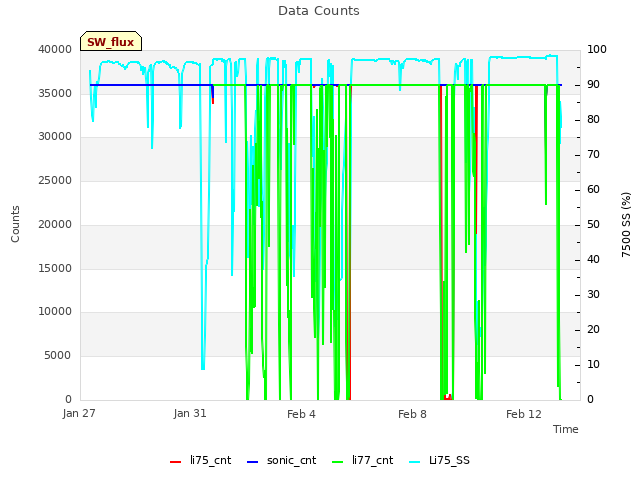Click the 30000 counts tick label
Viewport: 640px width, 480px height.
click(x=55, y=136)
